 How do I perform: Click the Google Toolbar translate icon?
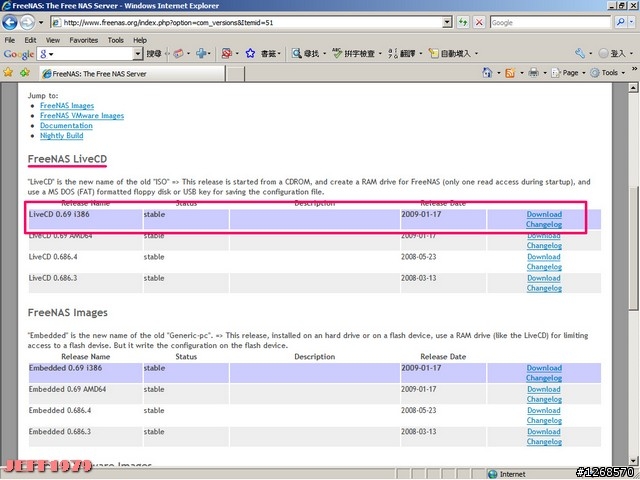pos(393,53)
